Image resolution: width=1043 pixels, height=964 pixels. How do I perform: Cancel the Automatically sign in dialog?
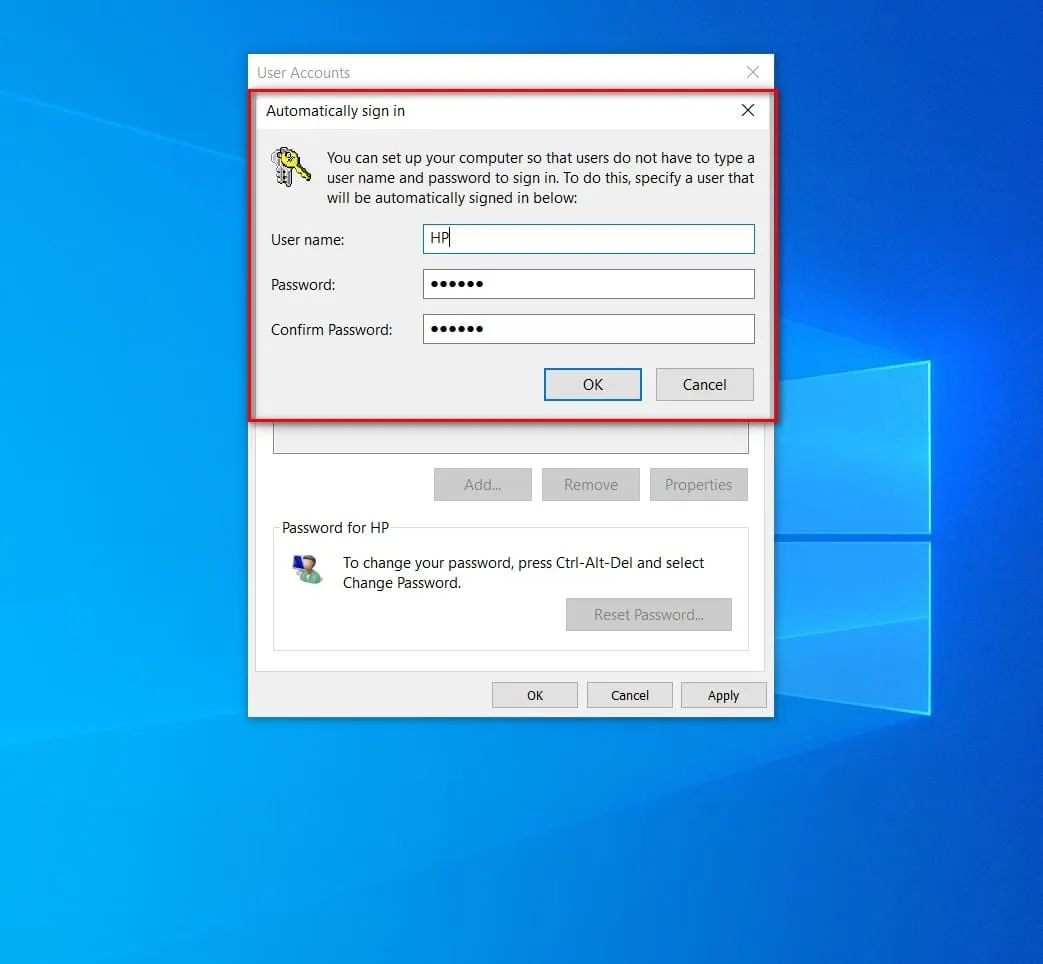click(x=704, y=385)
